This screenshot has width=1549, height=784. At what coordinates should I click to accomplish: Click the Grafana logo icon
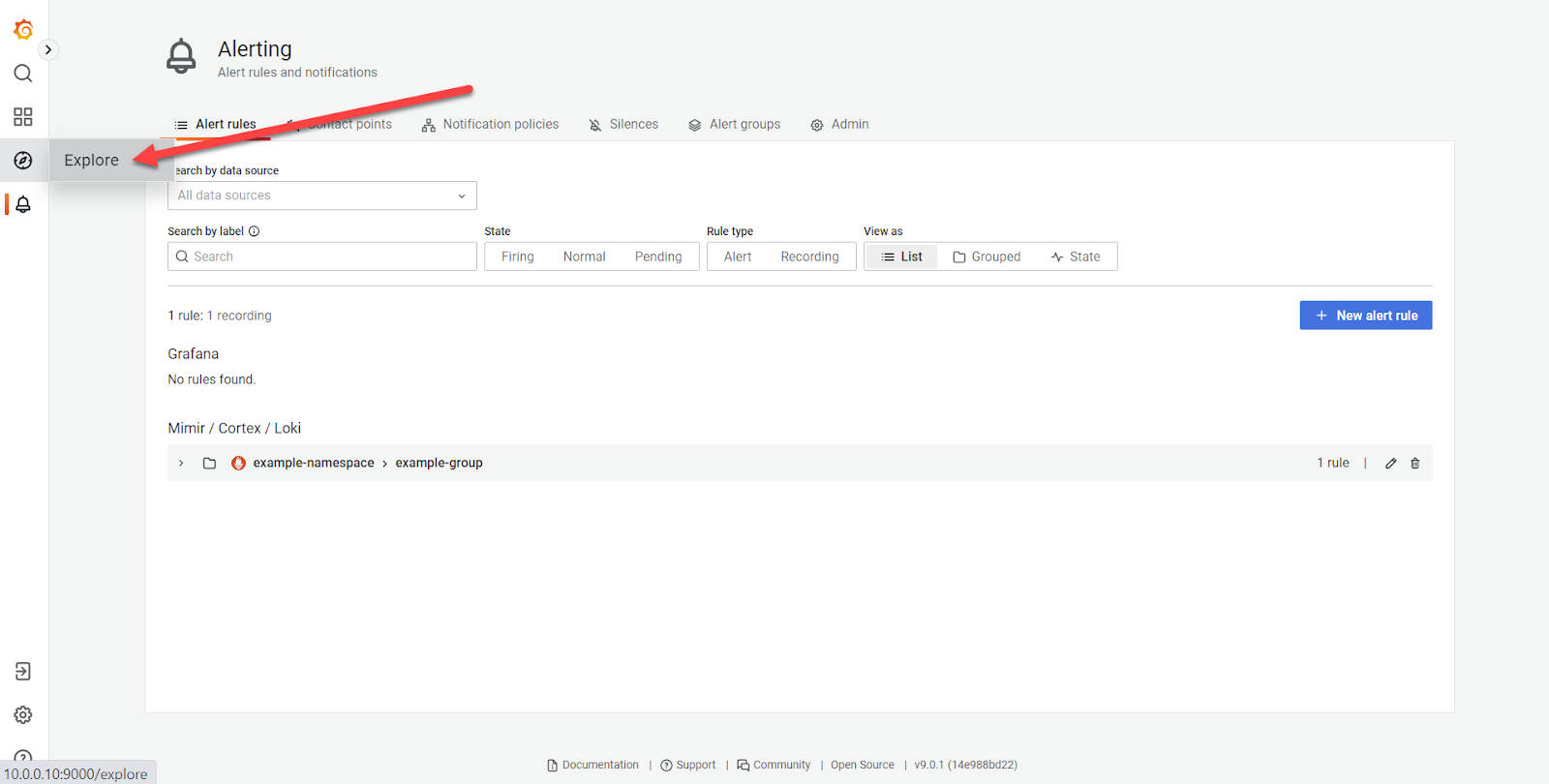pyautogui.click(x=23, y=30)
